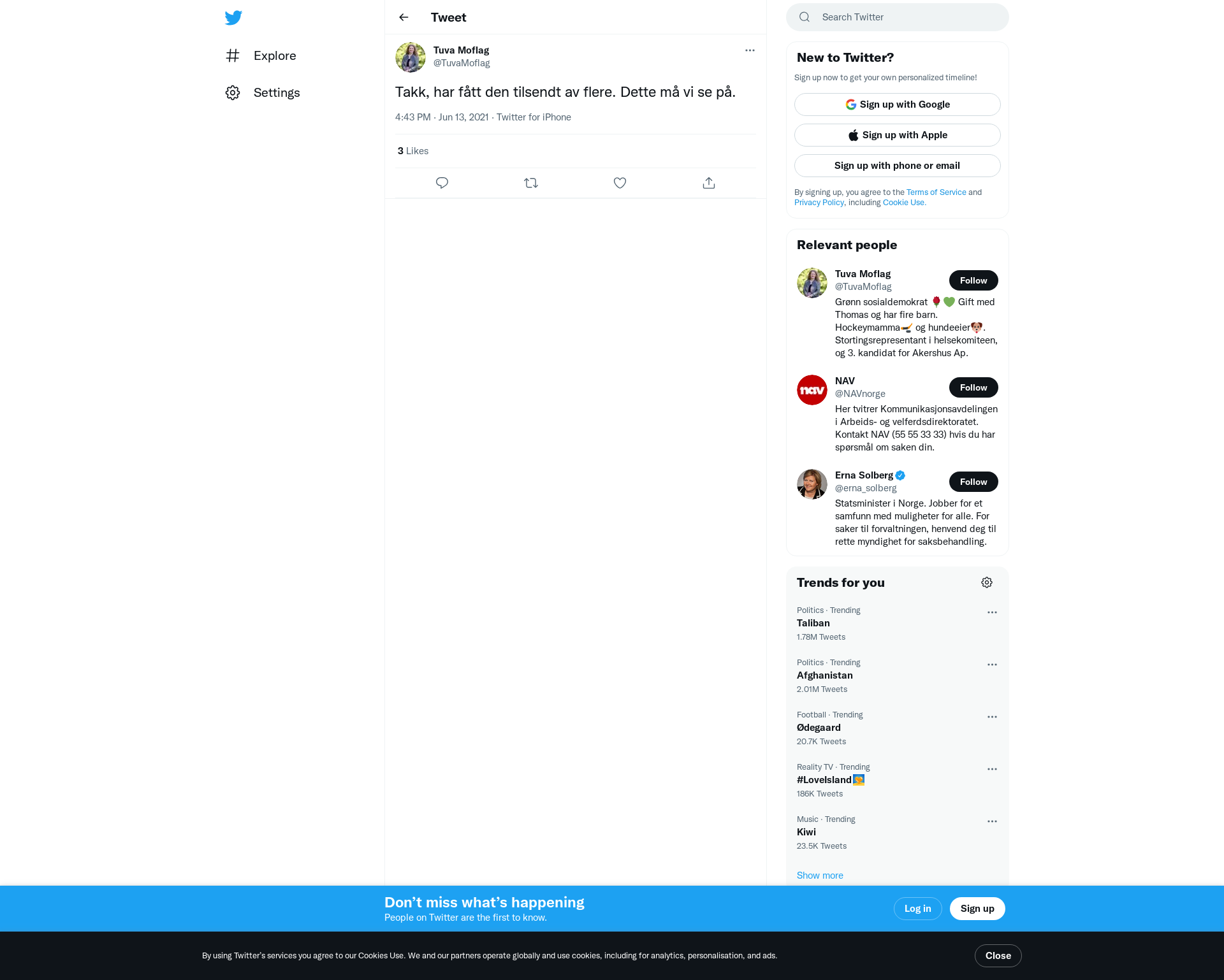Close the cookies notice

pyautogui.click(x=998, y=956)
